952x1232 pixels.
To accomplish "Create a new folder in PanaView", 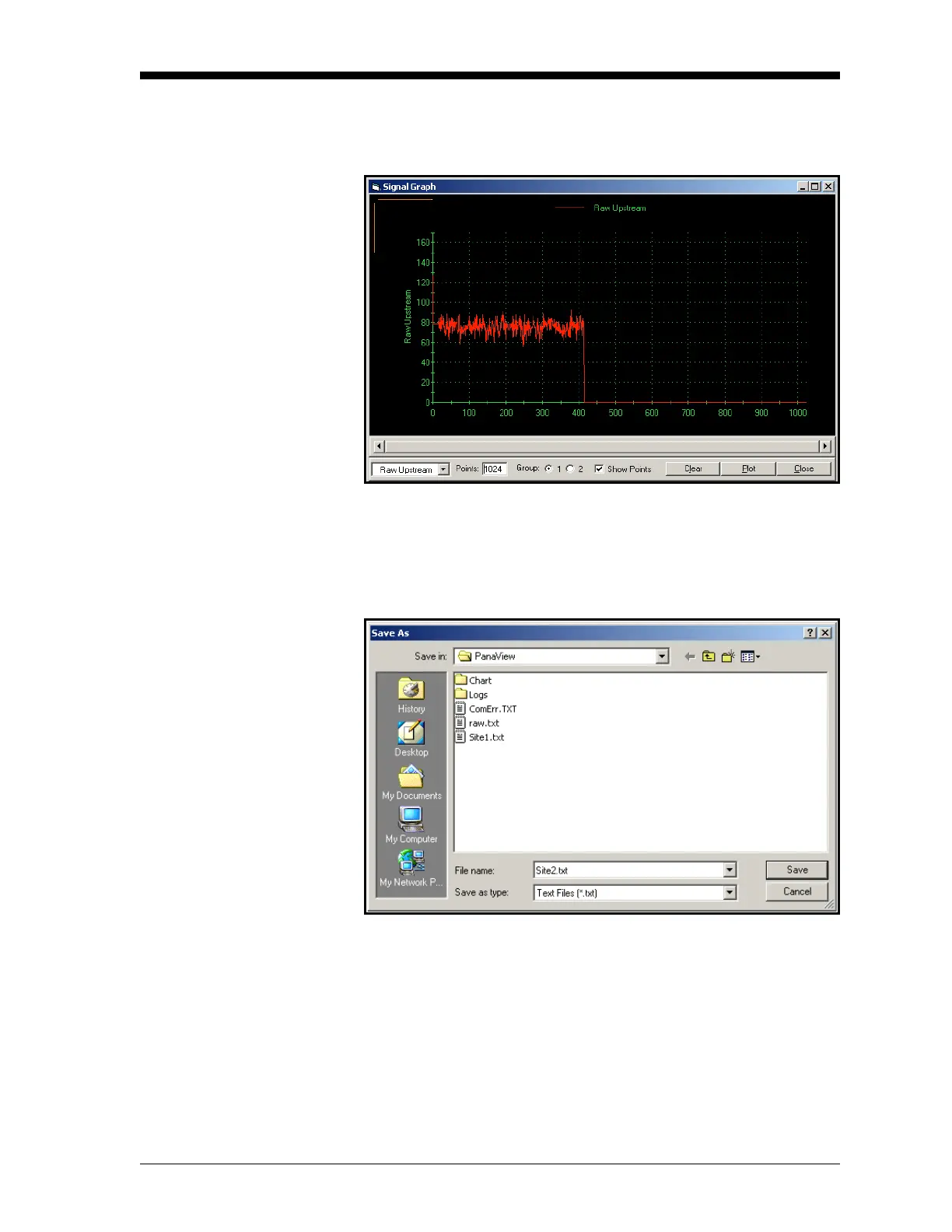I will pyautogui.click(x=728, y=656).
